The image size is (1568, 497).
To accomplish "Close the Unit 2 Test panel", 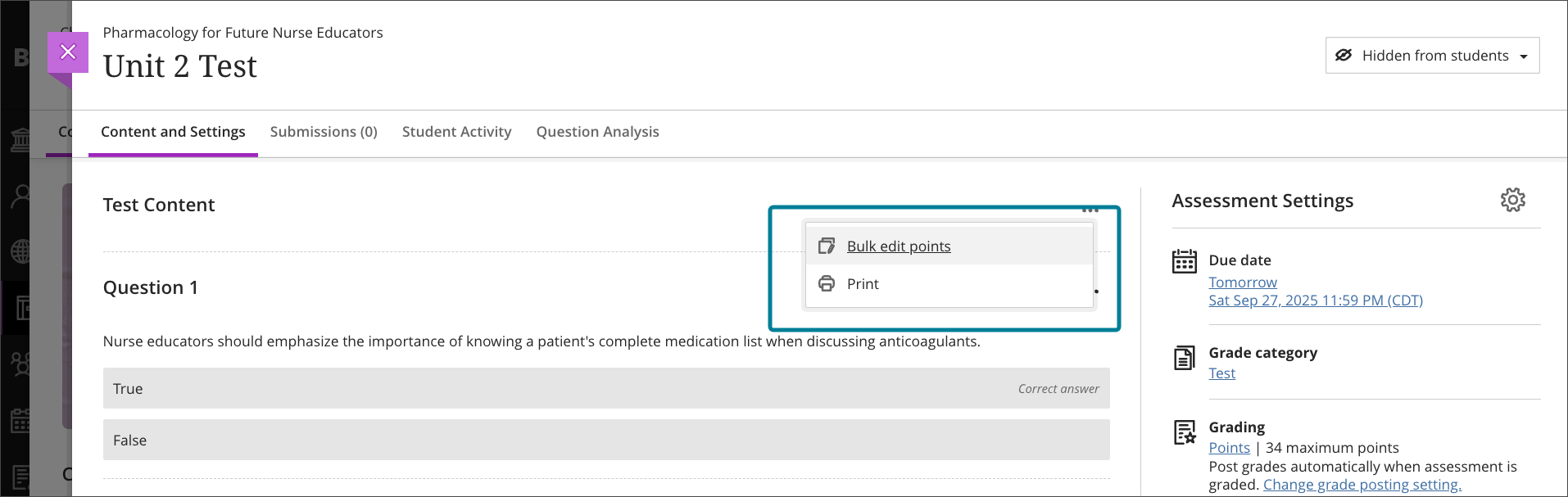I will point(68,52).
